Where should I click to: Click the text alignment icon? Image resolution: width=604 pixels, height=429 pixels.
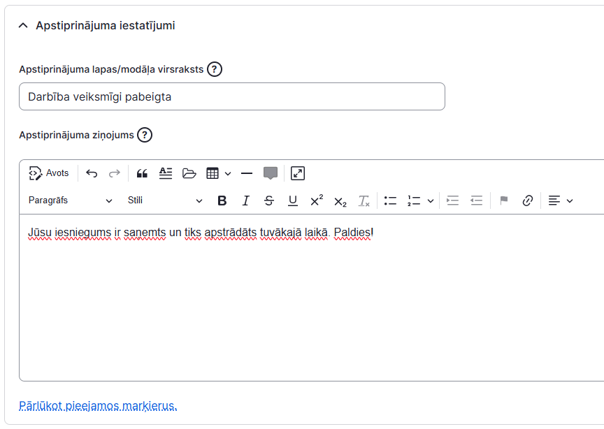click(554, 201)
